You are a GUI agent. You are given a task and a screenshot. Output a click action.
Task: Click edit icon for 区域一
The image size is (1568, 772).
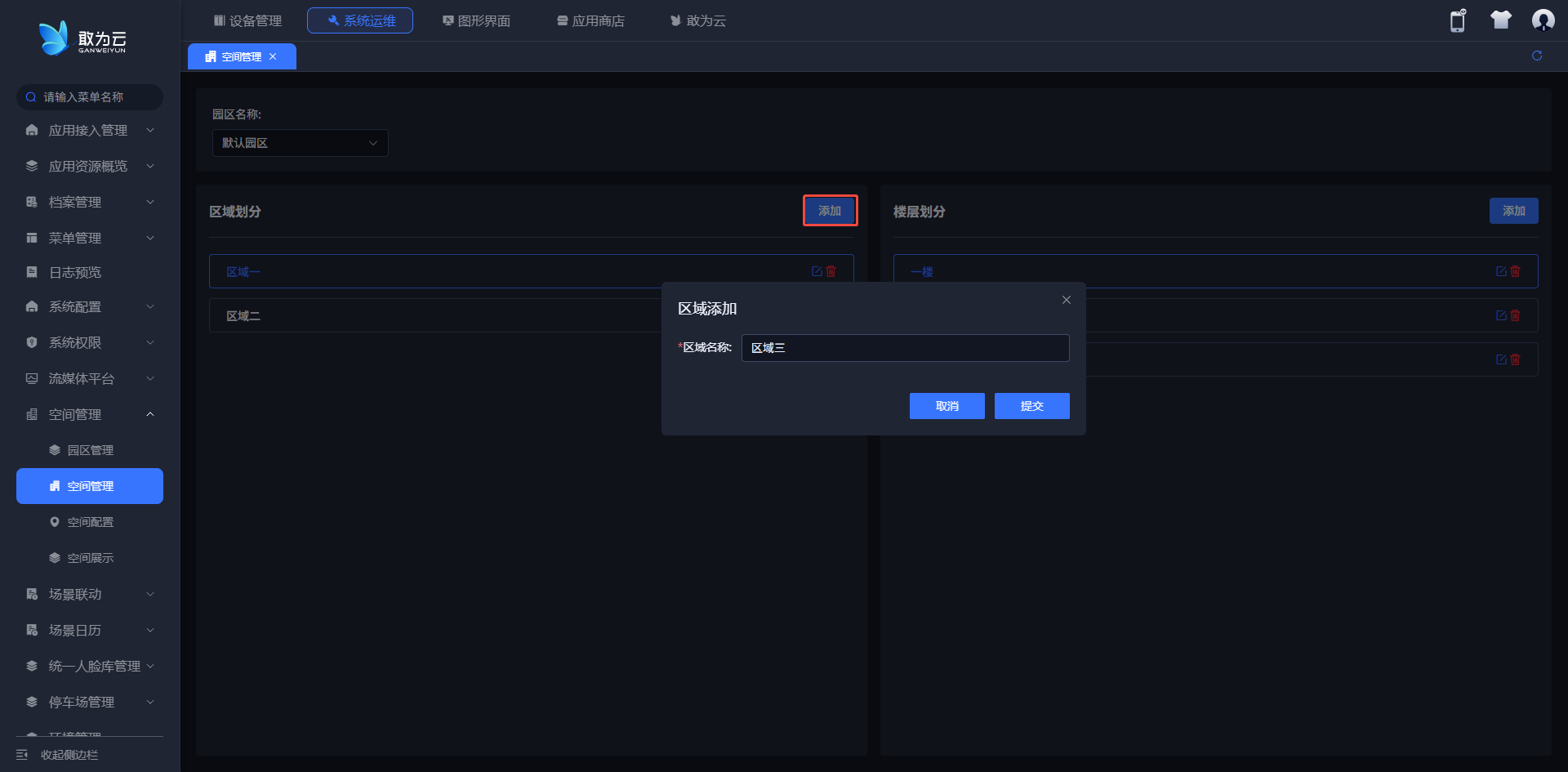coord(817,271)
